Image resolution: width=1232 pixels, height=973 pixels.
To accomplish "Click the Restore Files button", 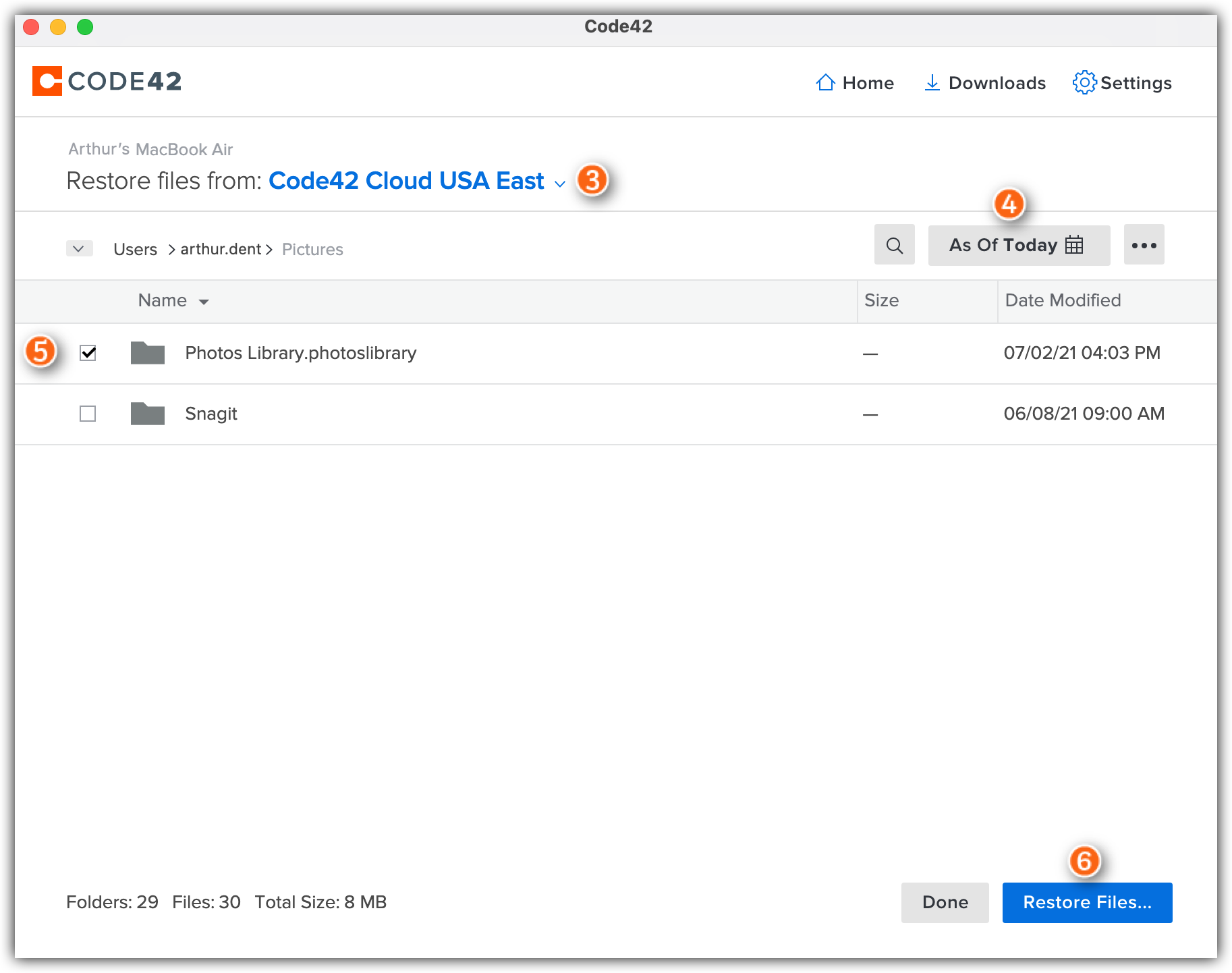I will 1086,902.
